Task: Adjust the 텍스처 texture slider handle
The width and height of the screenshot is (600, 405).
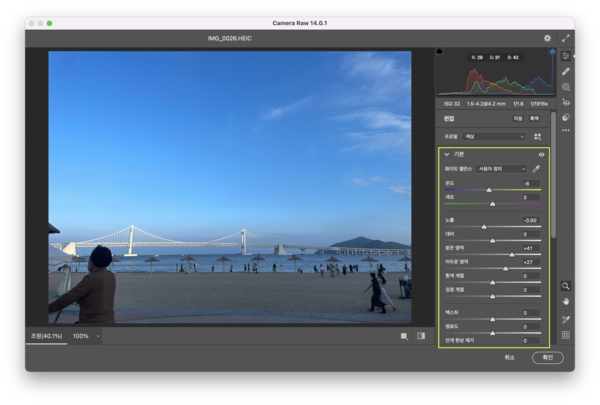Action: coord(492,319)
